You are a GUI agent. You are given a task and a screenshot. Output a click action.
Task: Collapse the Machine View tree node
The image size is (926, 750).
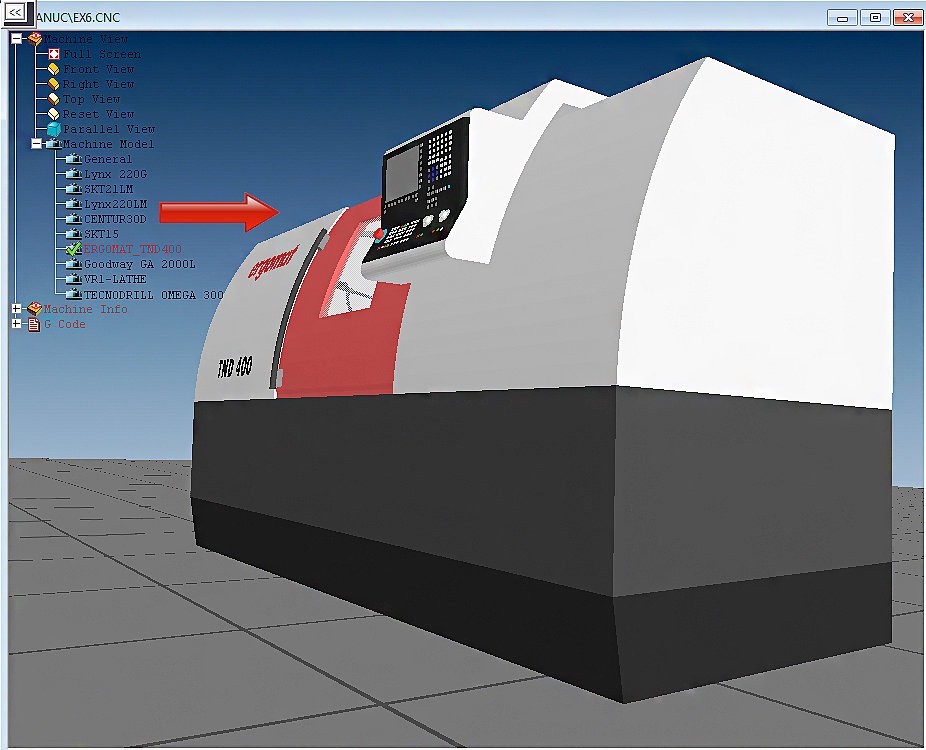(16, 39)
